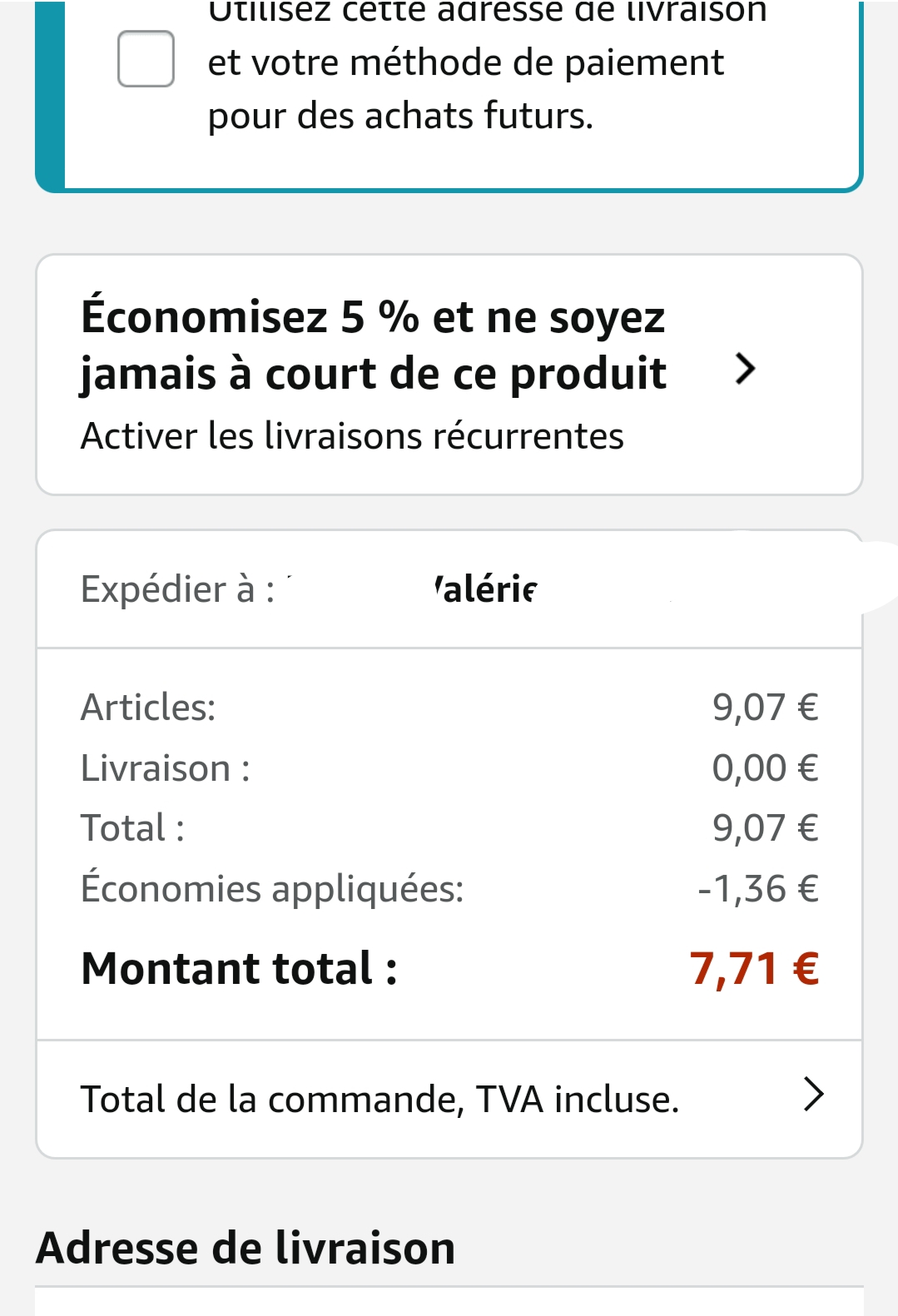This screenshot has height=1316, width=898.
Task: Click the "Économies appliquées:" label
Action: pyautogui.click(x=272, y=889)
